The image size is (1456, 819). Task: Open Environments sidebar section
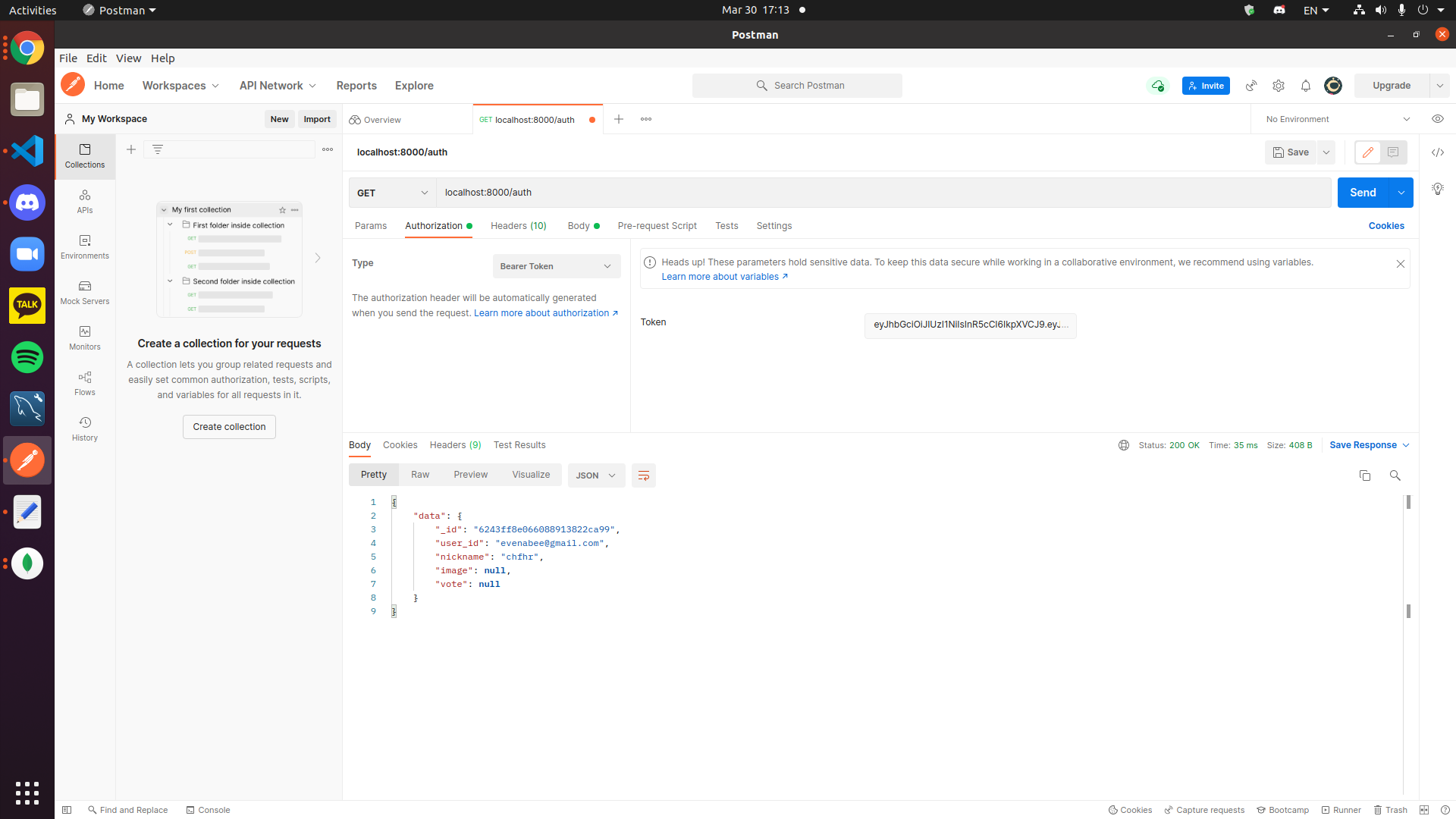85,247
